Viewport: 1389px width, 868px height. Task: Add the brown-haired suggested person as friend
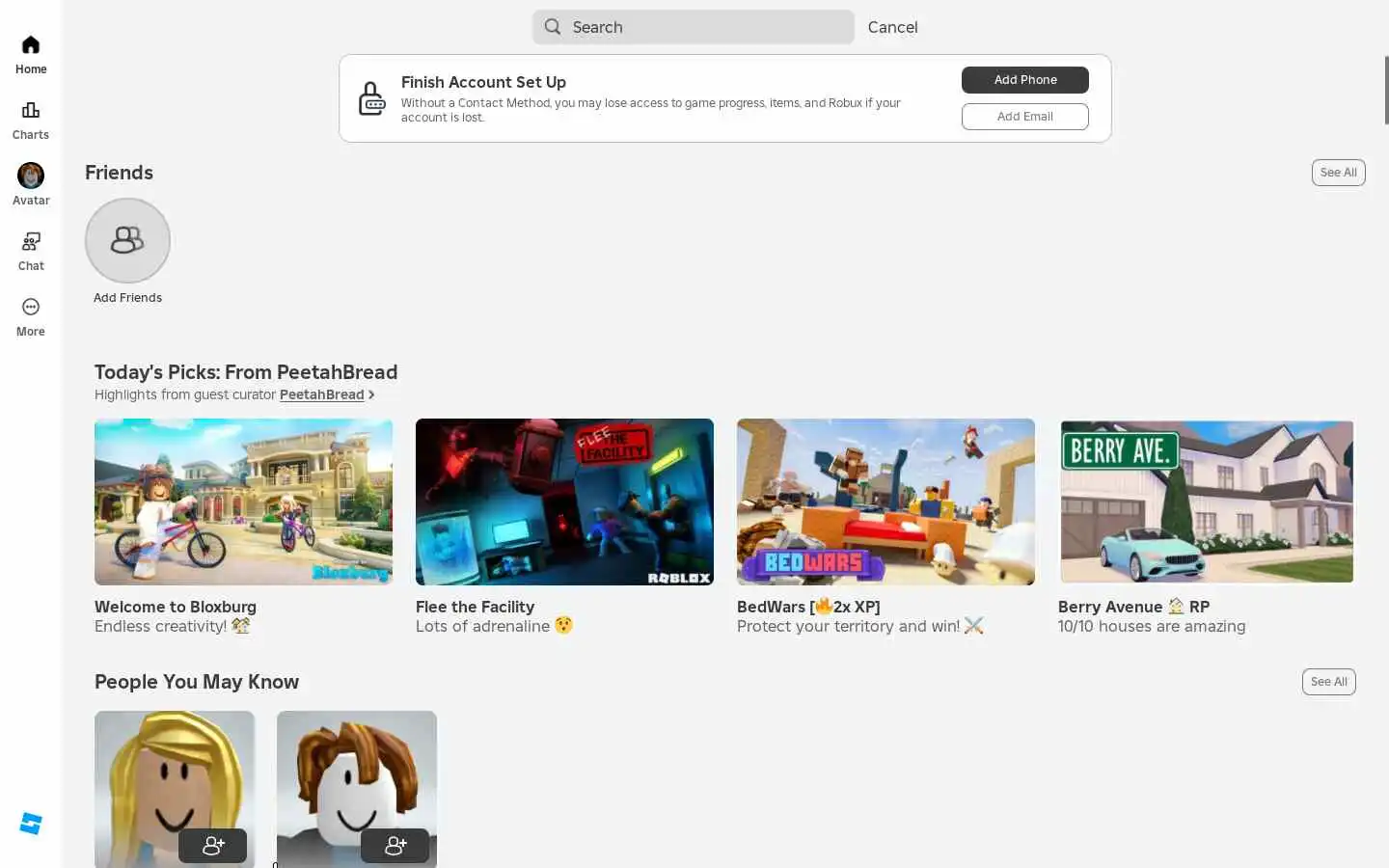tap(395, 846)
